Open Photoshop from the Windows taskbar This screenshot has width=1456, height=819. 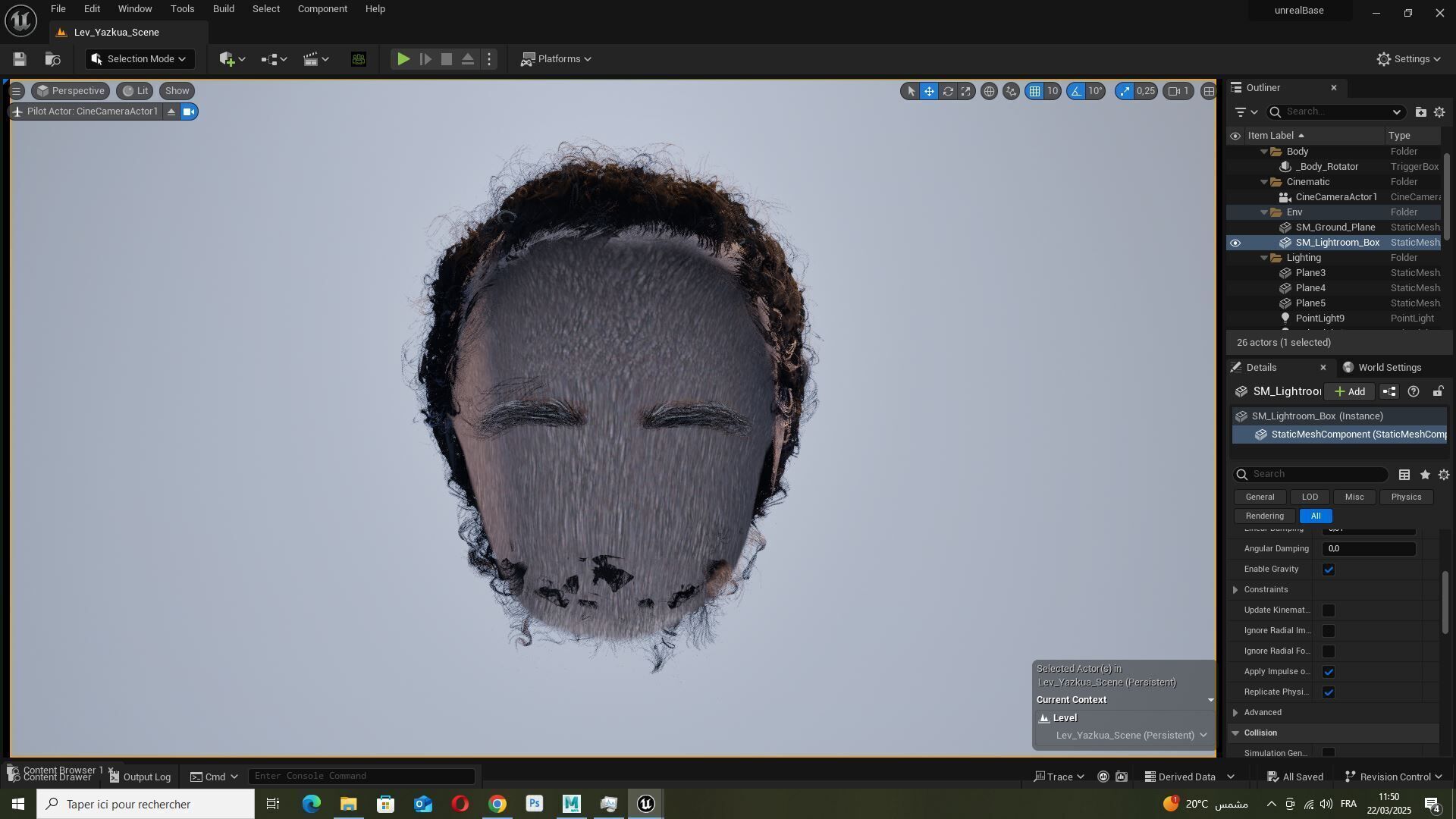click(535, 804)
